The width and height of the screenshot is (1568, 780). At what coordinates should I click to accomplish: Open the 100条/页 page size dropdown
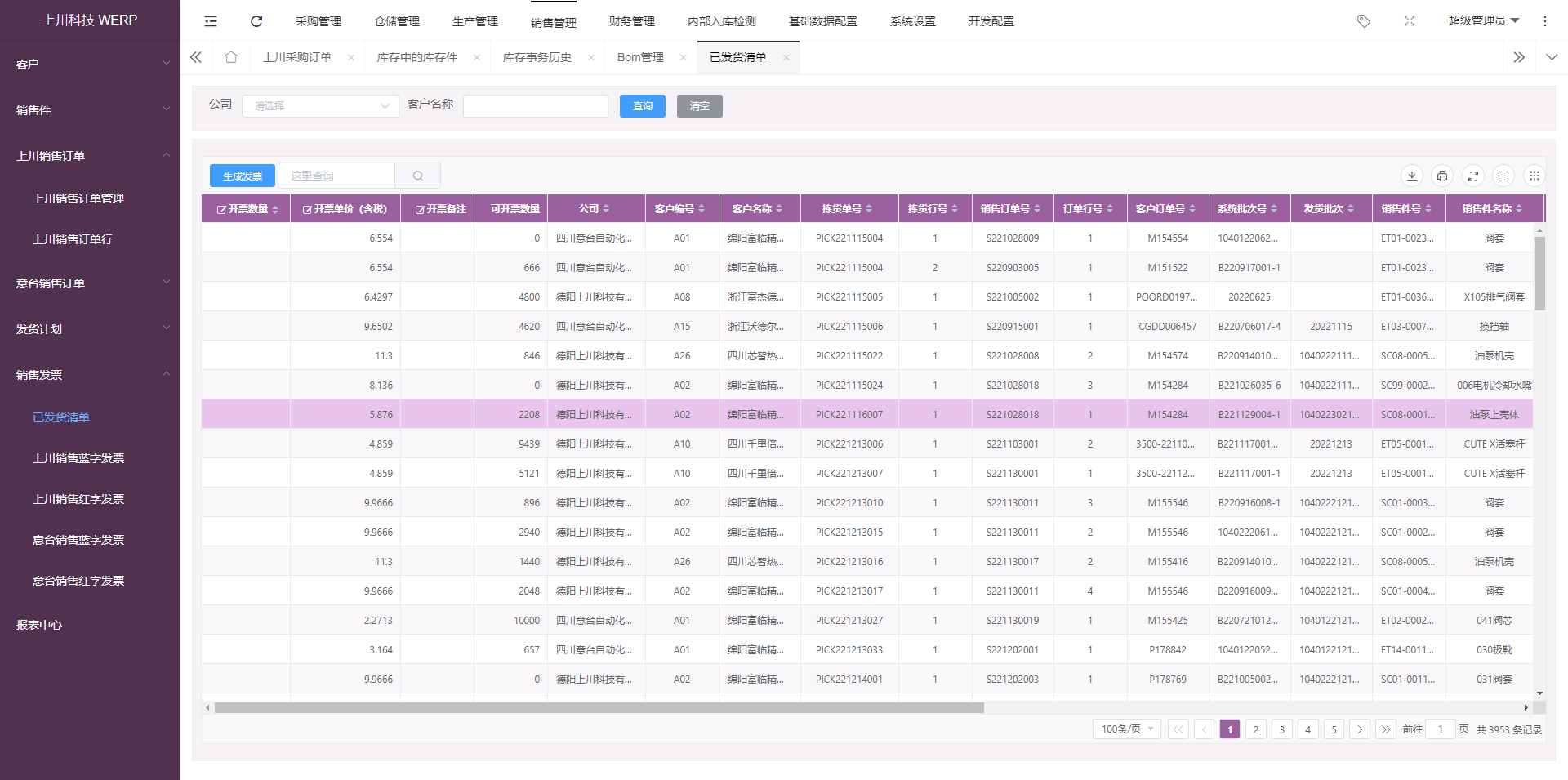coord(1127,729)
